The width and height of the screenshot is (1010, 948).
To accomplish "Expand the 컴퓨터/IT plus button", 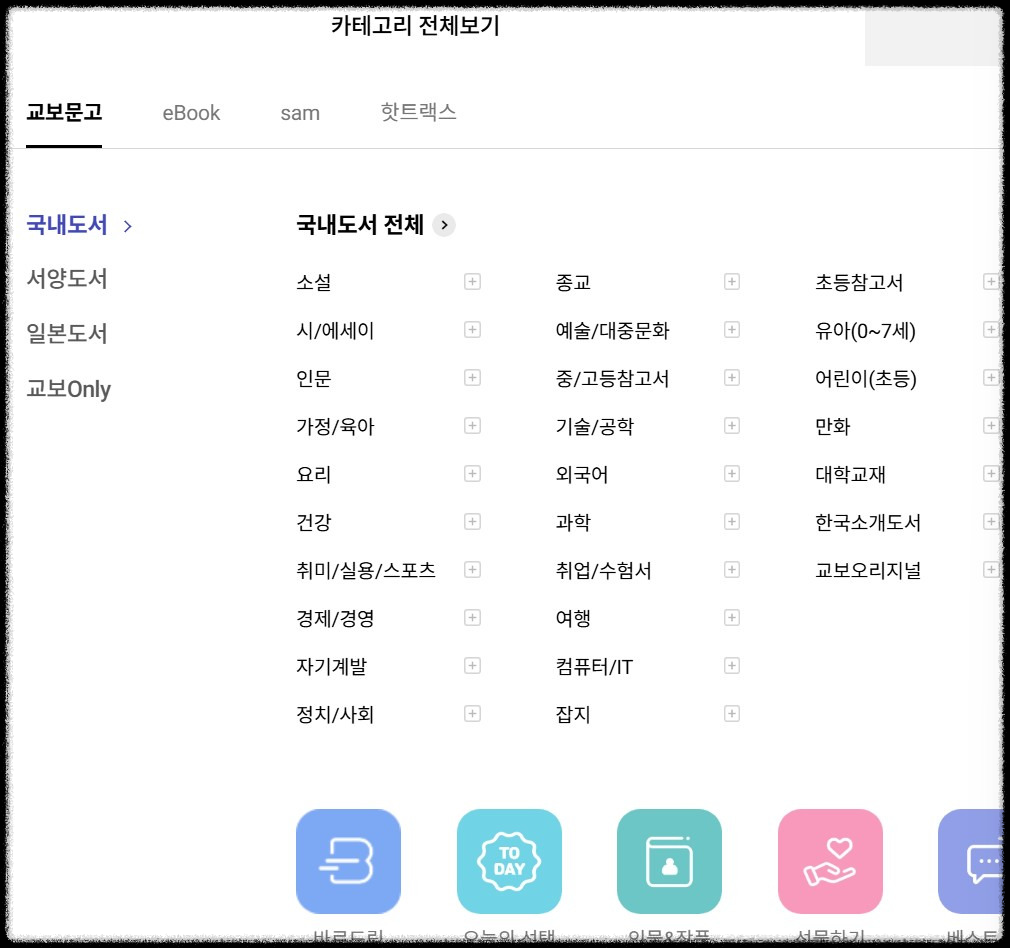I will click(732, 666).
